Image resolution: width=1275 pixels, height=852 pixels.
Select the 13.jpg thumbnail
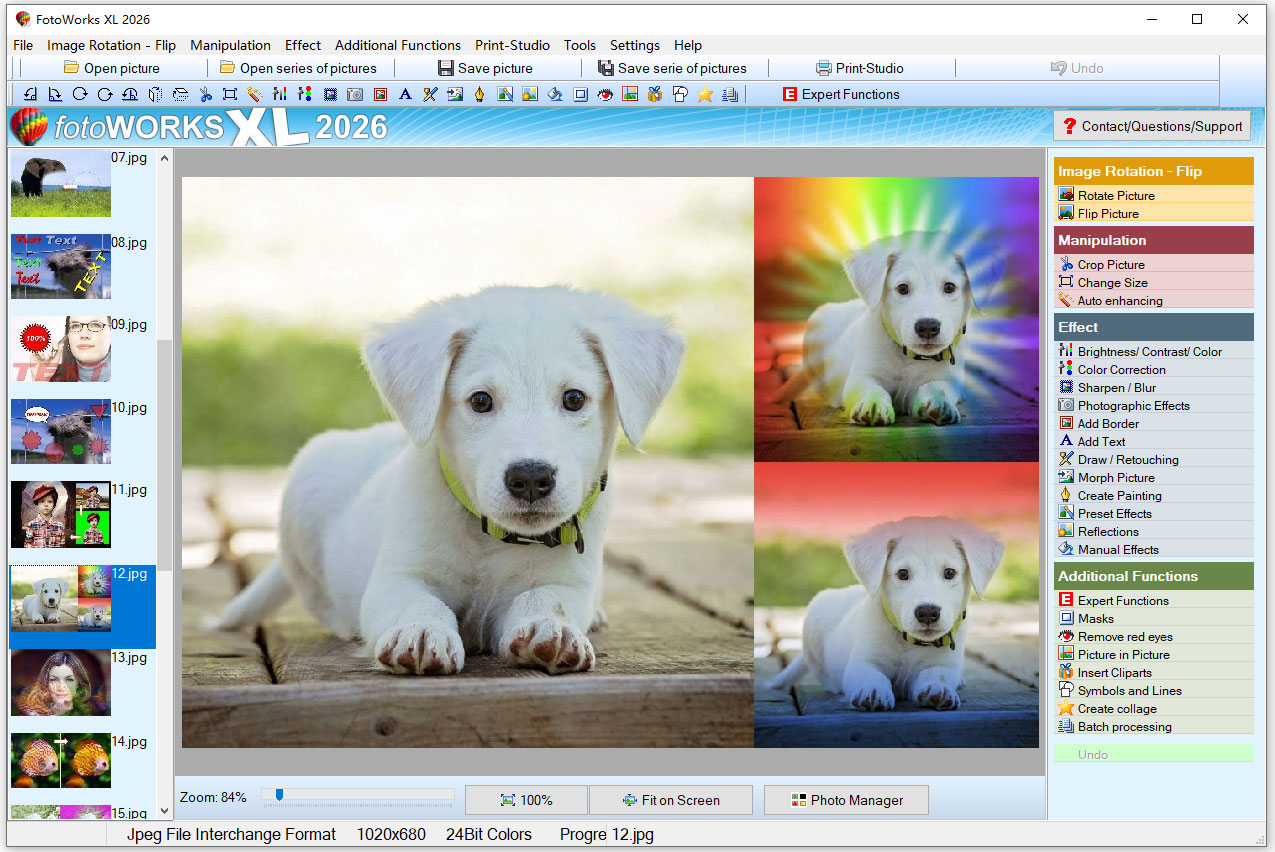pyautogui.click(x=61, y=683)
